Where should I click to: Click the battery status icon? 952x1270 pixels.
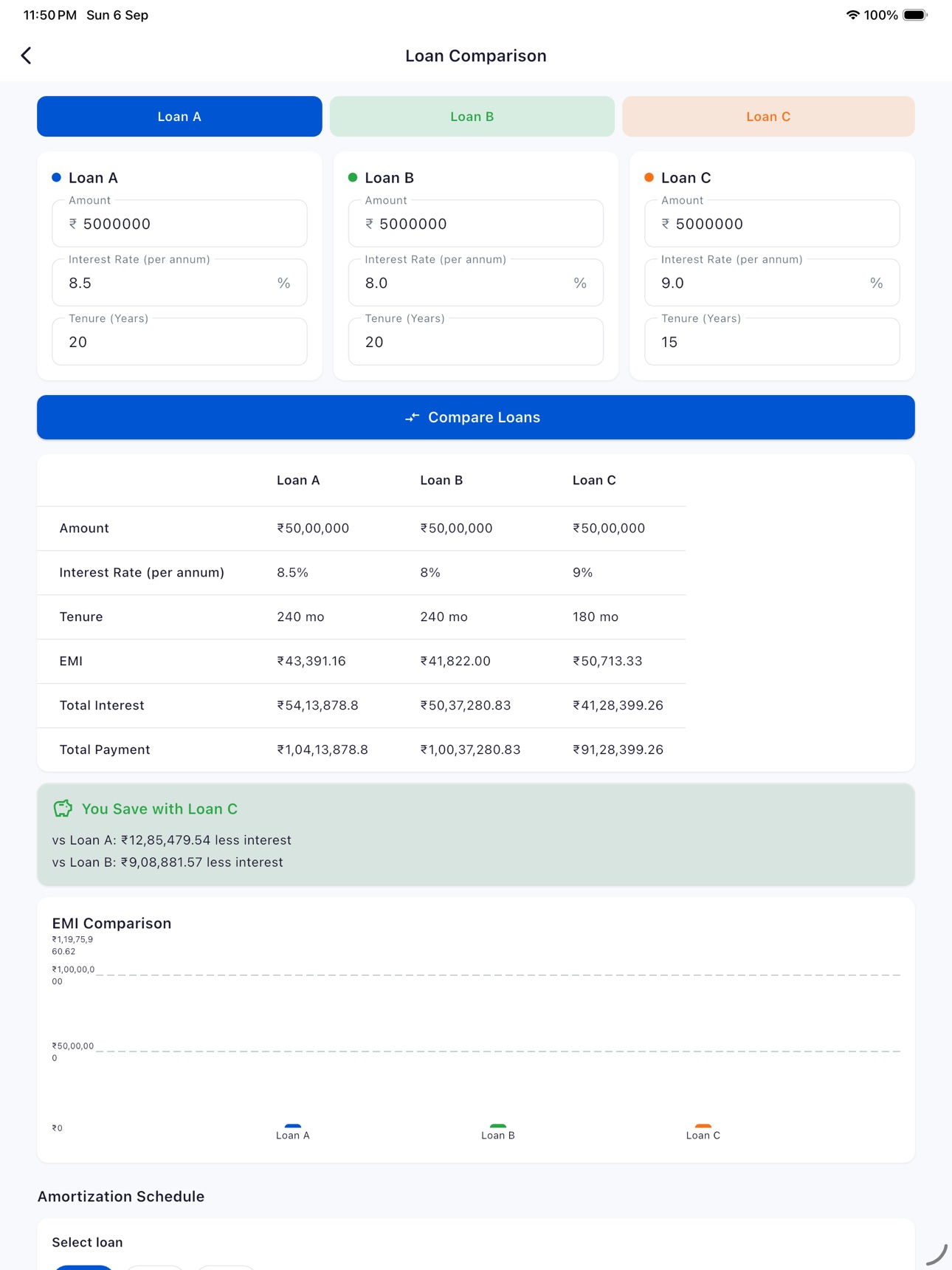[x=915, y=15]
